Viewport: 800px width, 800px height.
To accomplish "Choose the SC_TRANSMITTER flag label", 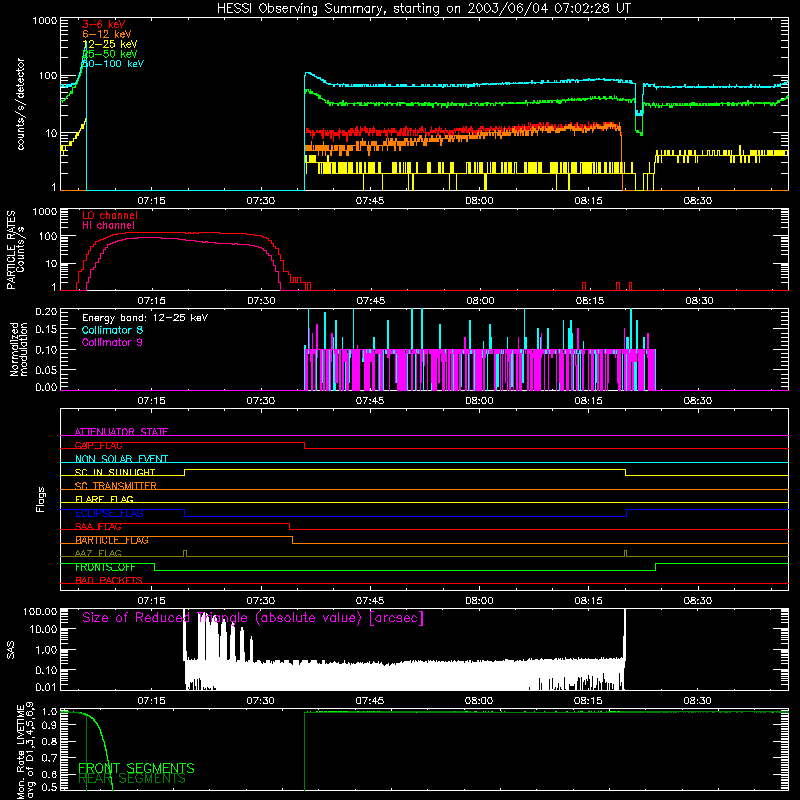I will tap(116, 486).
